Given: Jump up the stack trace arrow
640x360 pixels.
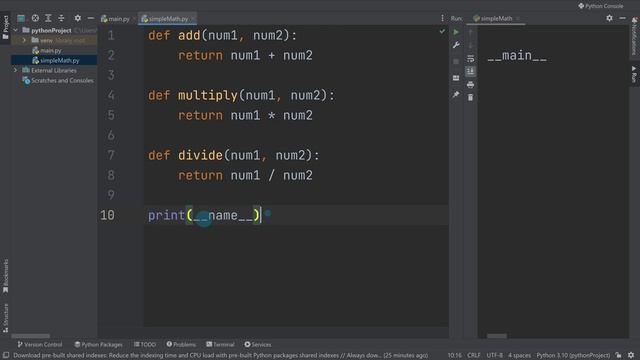Looking at the screenshot, I should click(471, 33).
